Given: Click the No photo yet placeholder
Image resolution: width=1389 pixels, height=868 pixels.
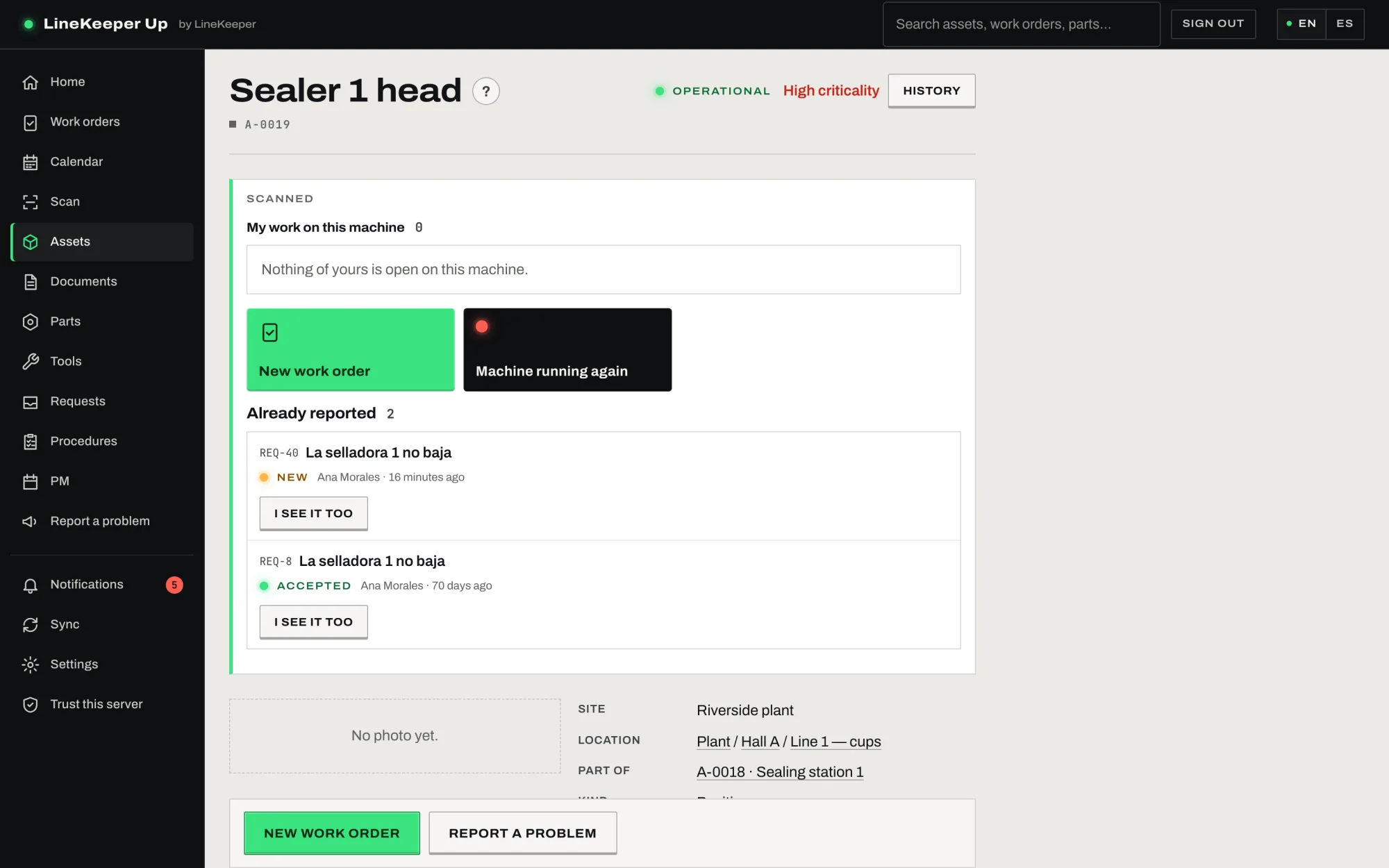Looking at the screenshot, I should (394, 735).
